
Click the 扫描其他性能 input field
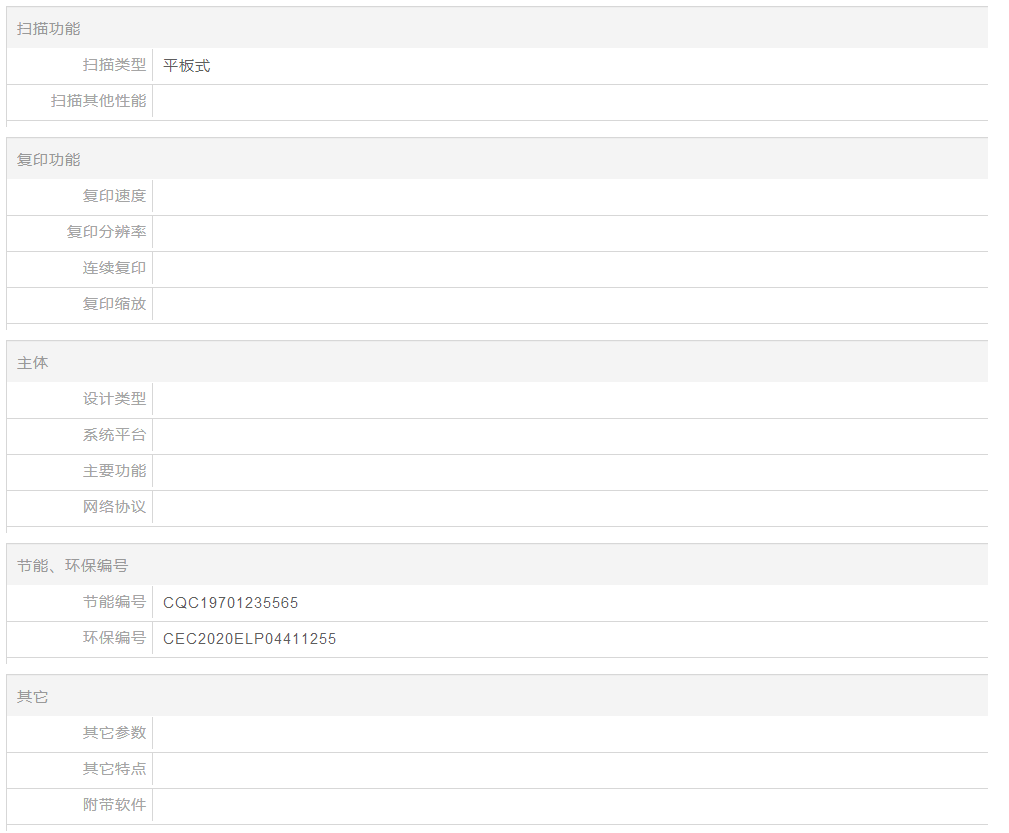(569, 102)
